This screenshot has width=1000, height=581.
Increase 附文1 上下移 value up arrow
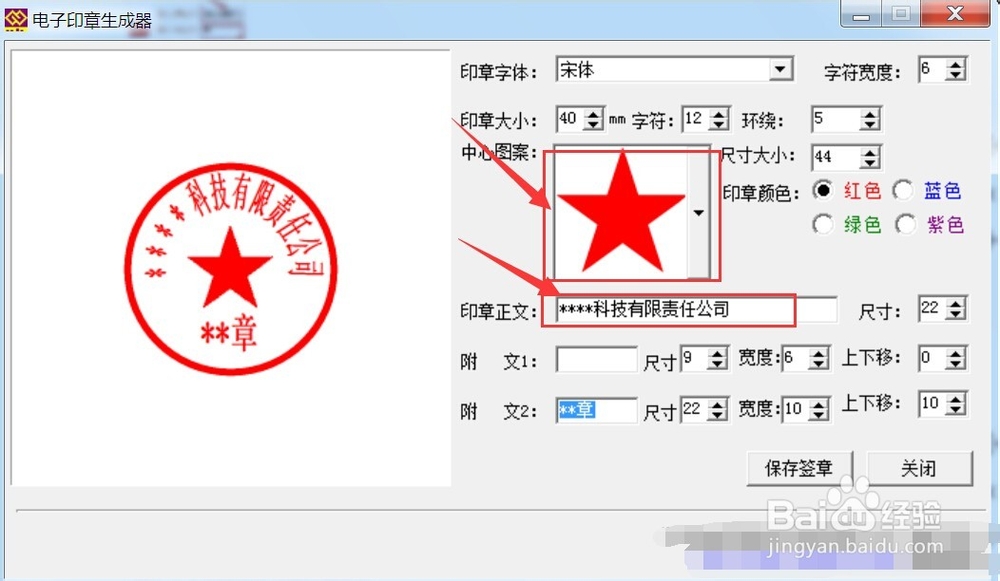955,353
